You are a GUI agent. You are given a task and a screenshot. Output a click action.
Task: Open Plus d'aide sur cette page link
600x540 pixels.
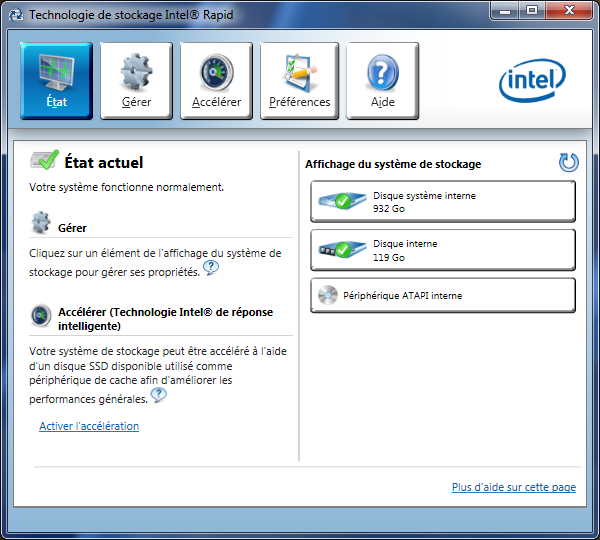click(513, 487)
